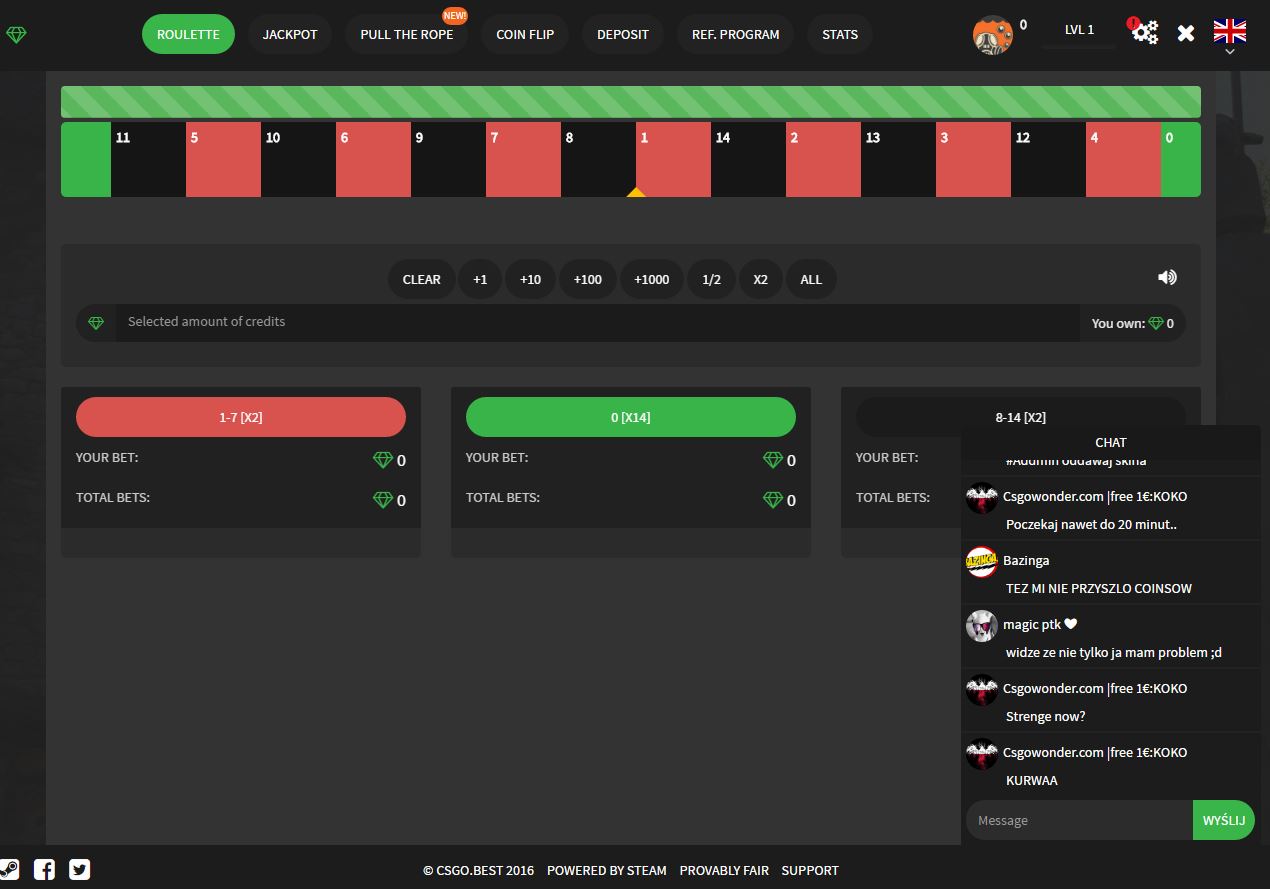Click the red roulette tile number 1

(673, 160)
